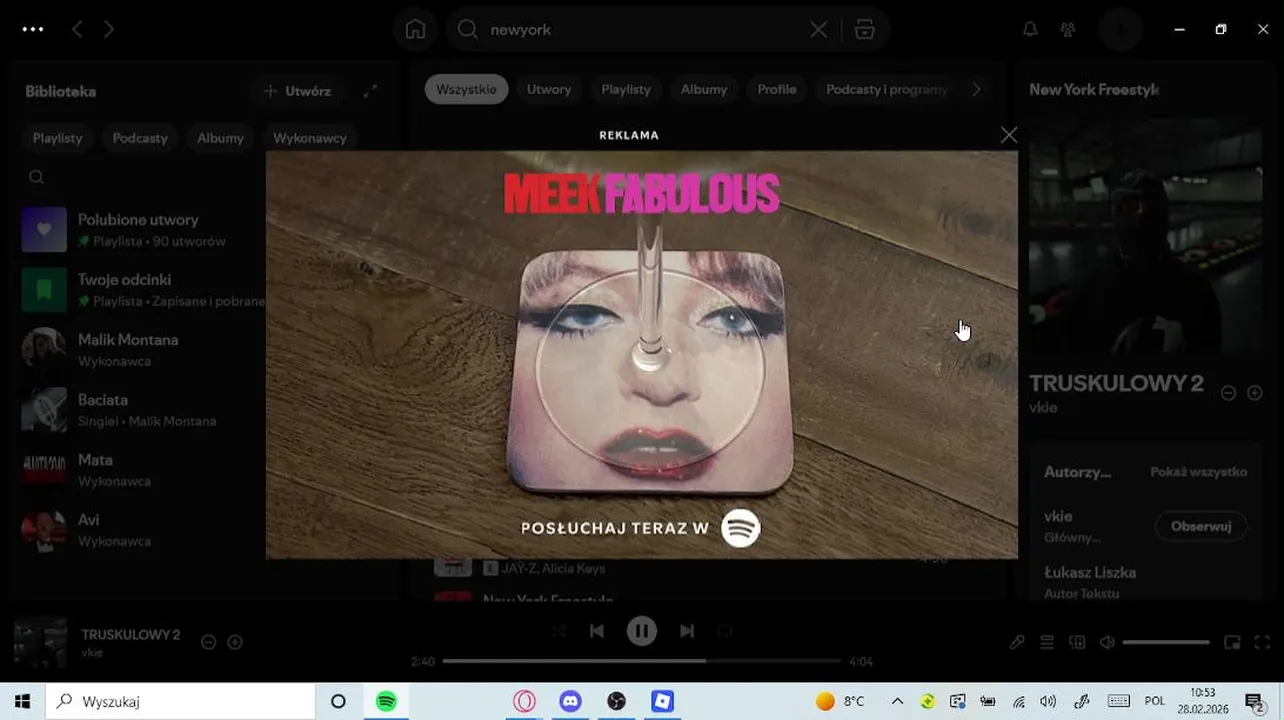Select the Profile filter tab
1284x720 pixels.
(777, 89)
